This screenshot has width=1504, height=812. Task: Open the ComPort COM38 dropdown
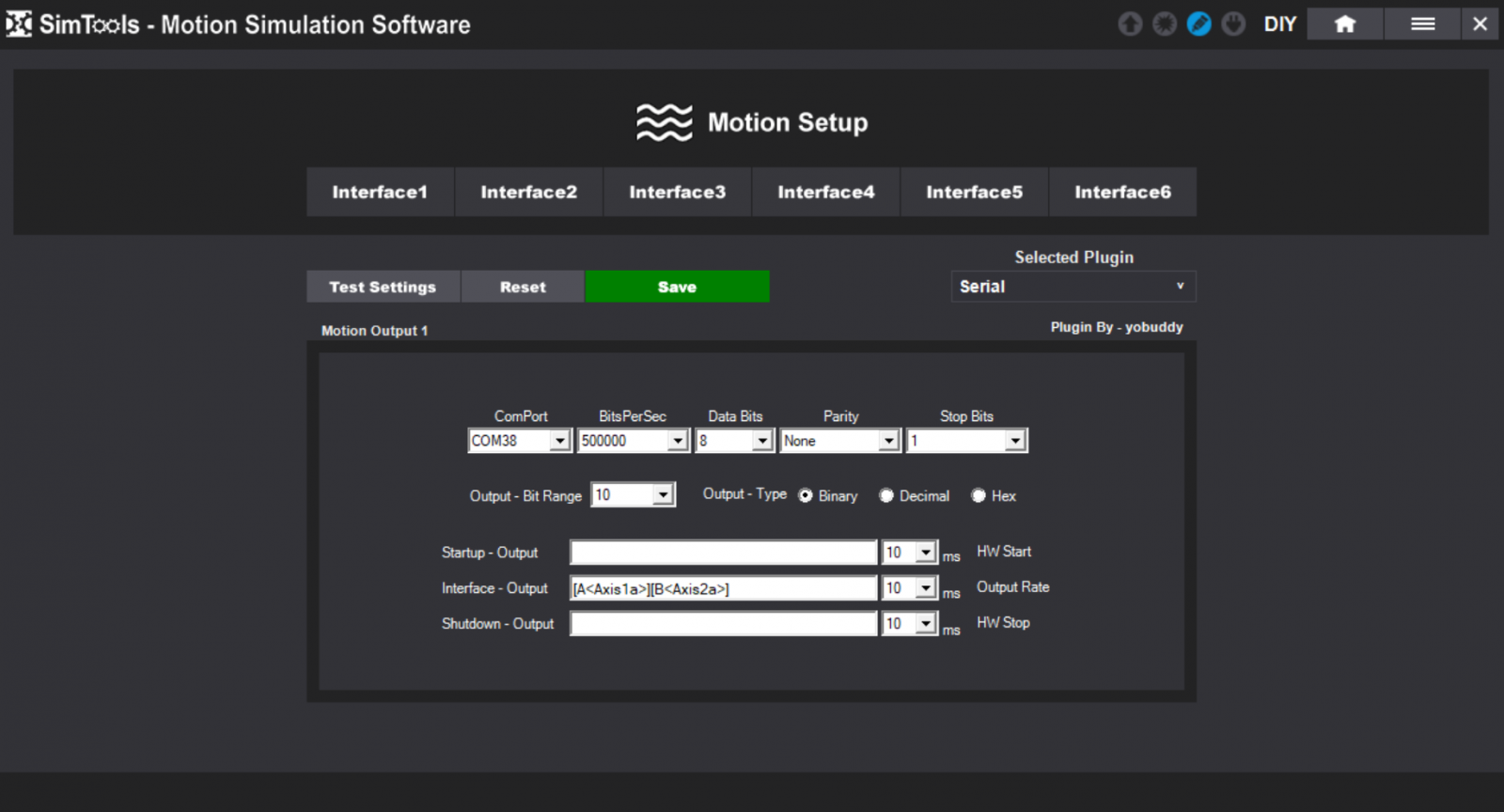coord(520,441)
